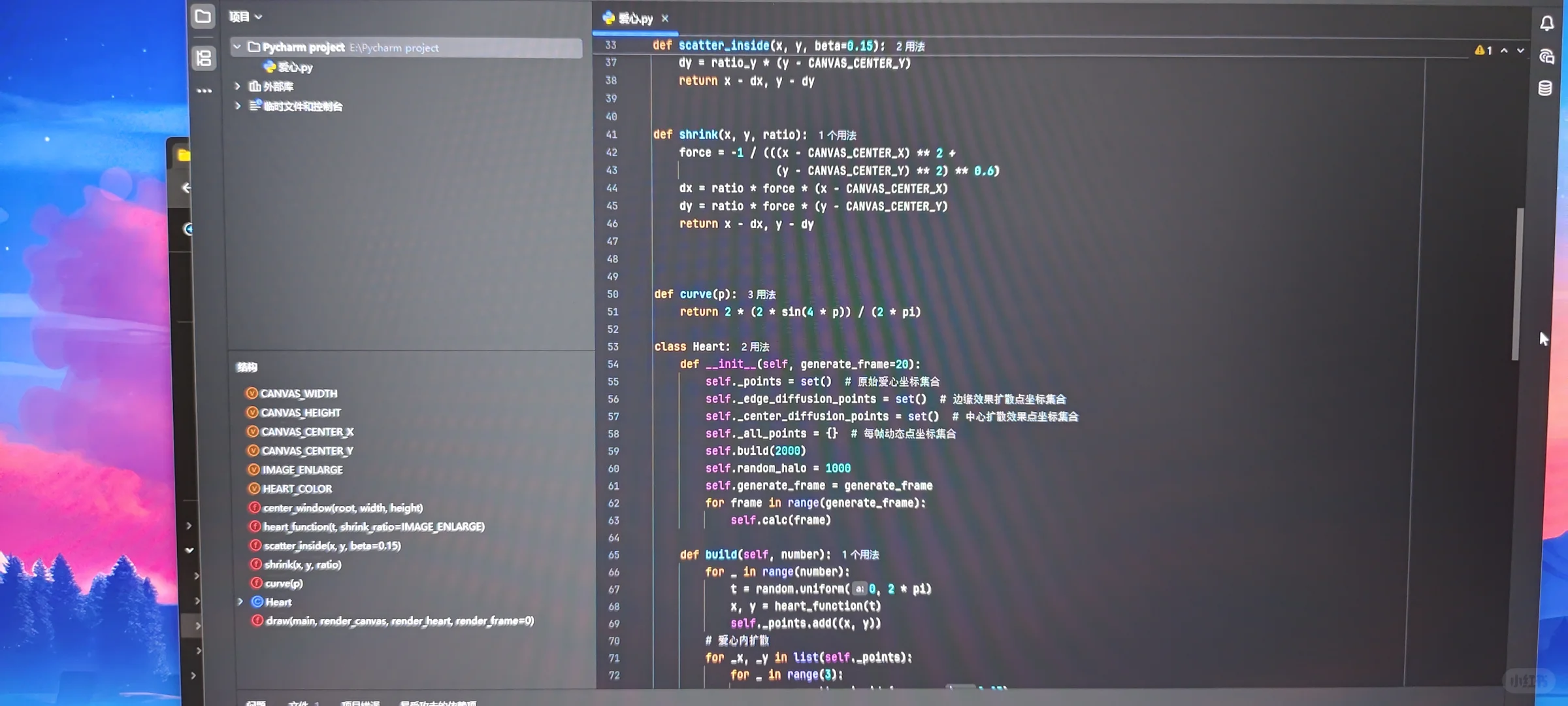Expand the 临时文件和控制台 node
Viewport: 1568px width, 706px height.
(x=238, y=106)
